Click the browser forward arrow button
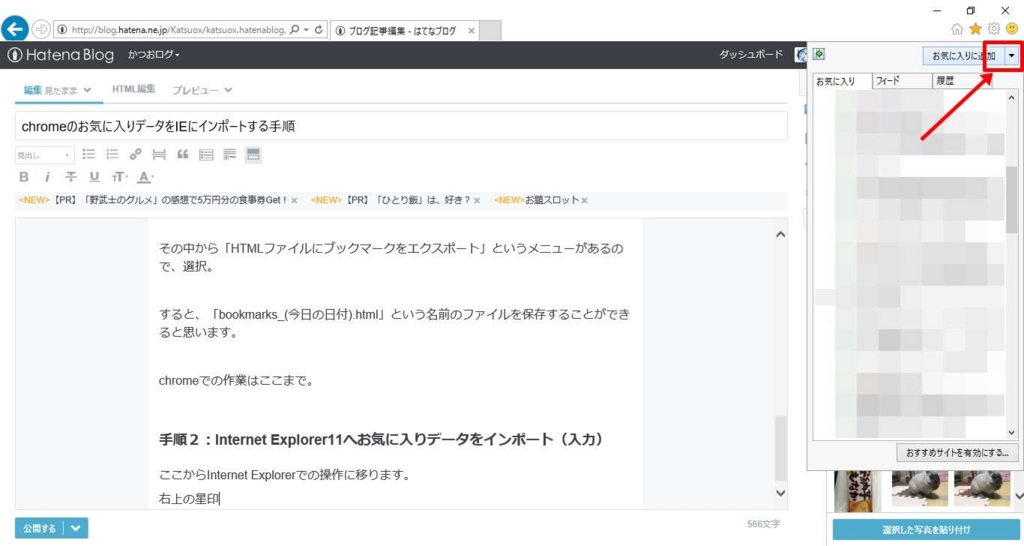The width and height of the screenshot is (1024, 546). pyautogui.click(x=41, y=29)
